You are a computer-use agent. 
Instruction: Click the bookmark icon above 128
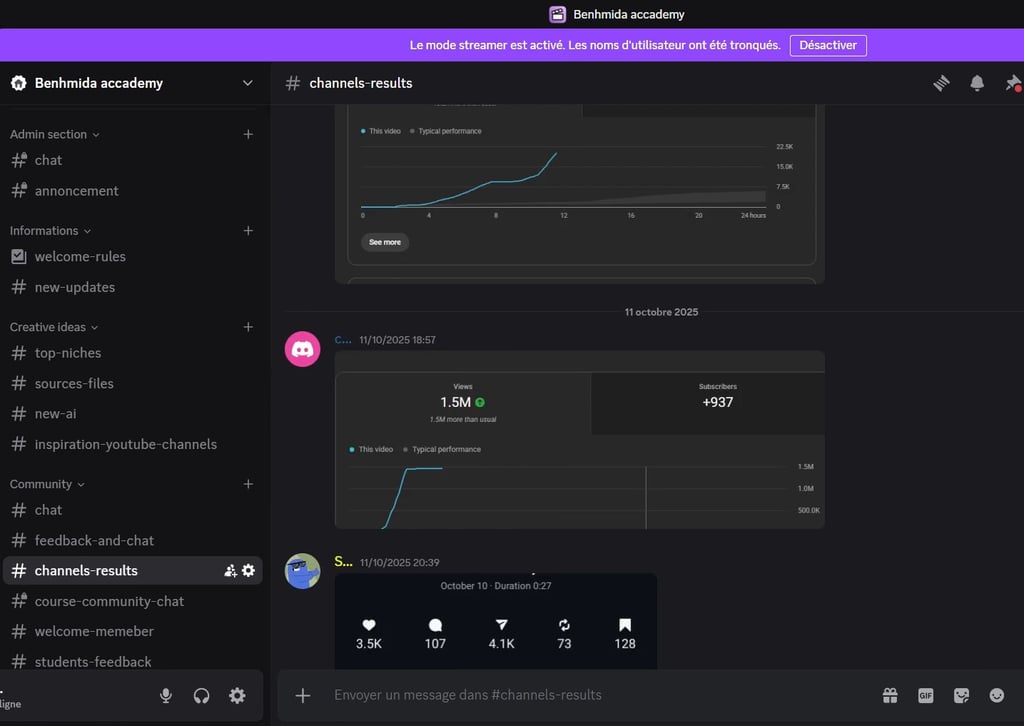[625, 625]
